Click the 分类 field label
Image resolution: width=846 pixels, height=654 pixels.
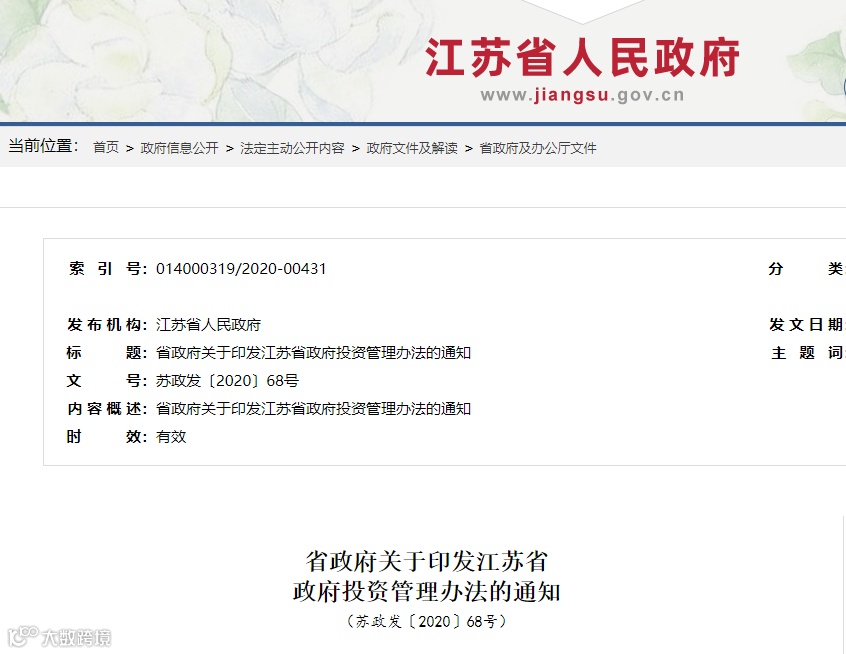tap(807, 269)
